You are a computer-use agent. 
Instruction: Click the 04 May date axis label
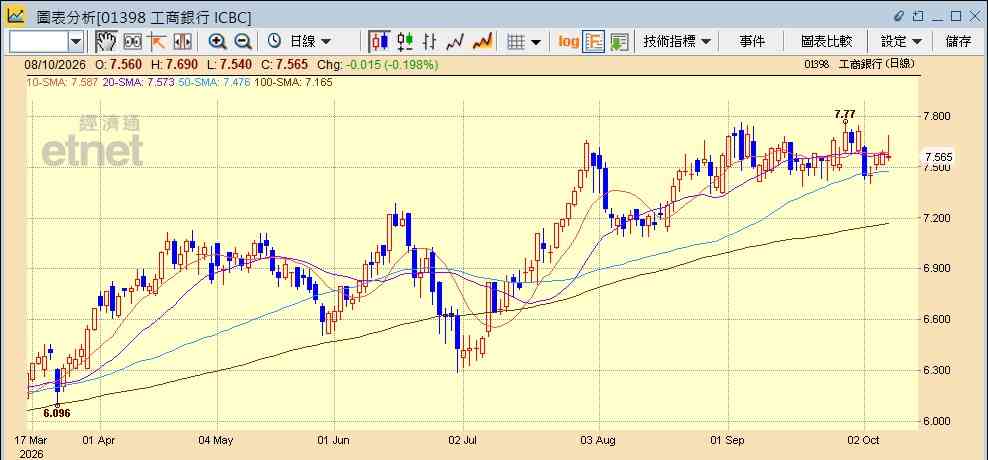pyautogui.click(x=216, y=440)
